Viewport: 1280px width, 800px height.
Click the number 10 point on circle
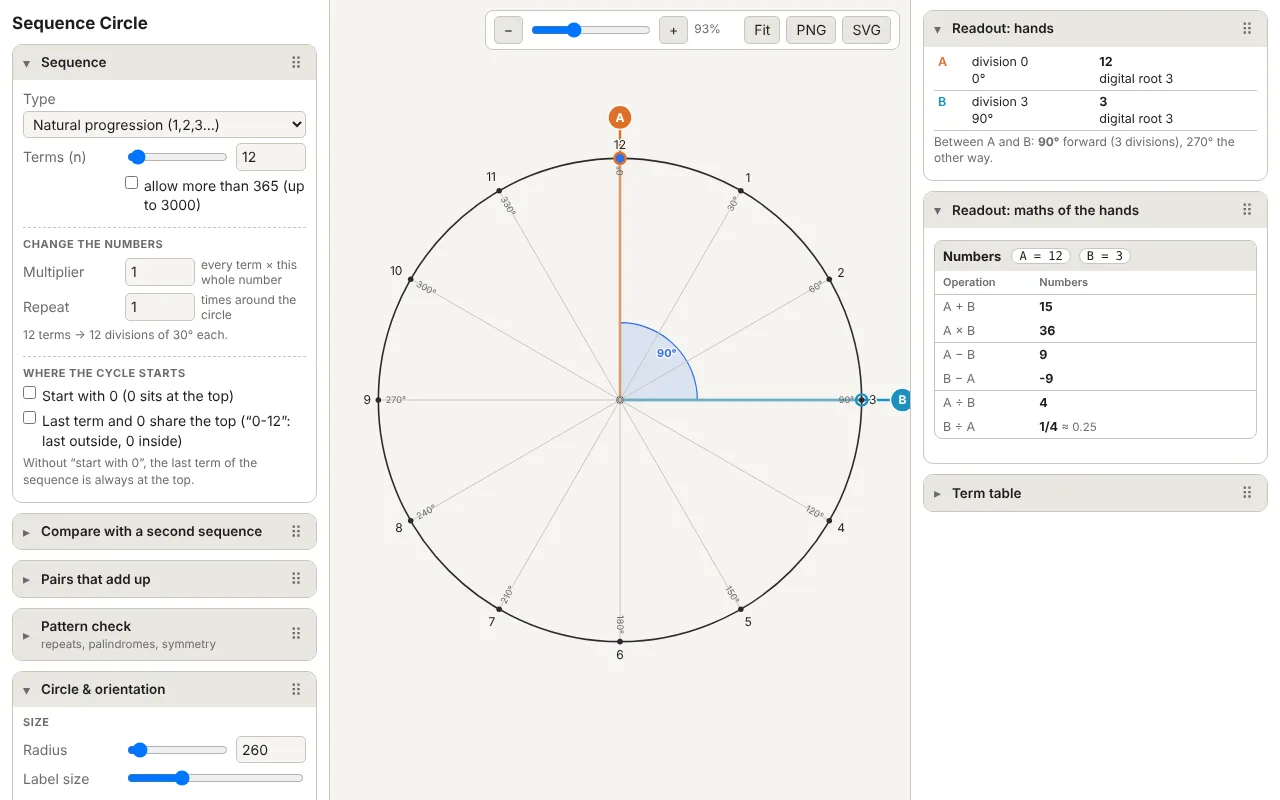point(411,279)
